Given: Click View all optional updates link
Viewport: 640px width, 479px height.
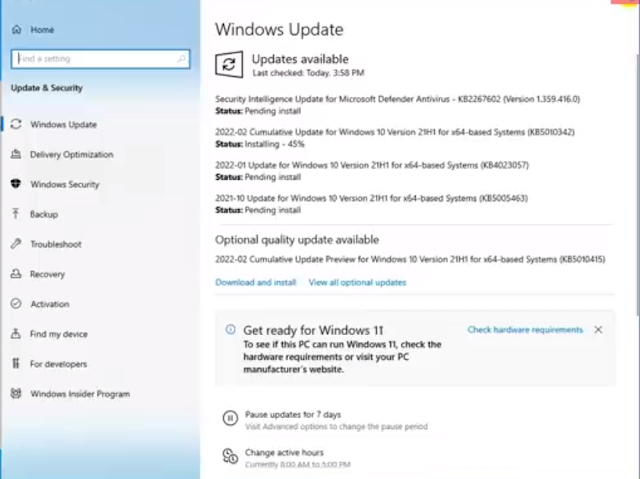Looking at the screenshot, I should tap(357, 282).
